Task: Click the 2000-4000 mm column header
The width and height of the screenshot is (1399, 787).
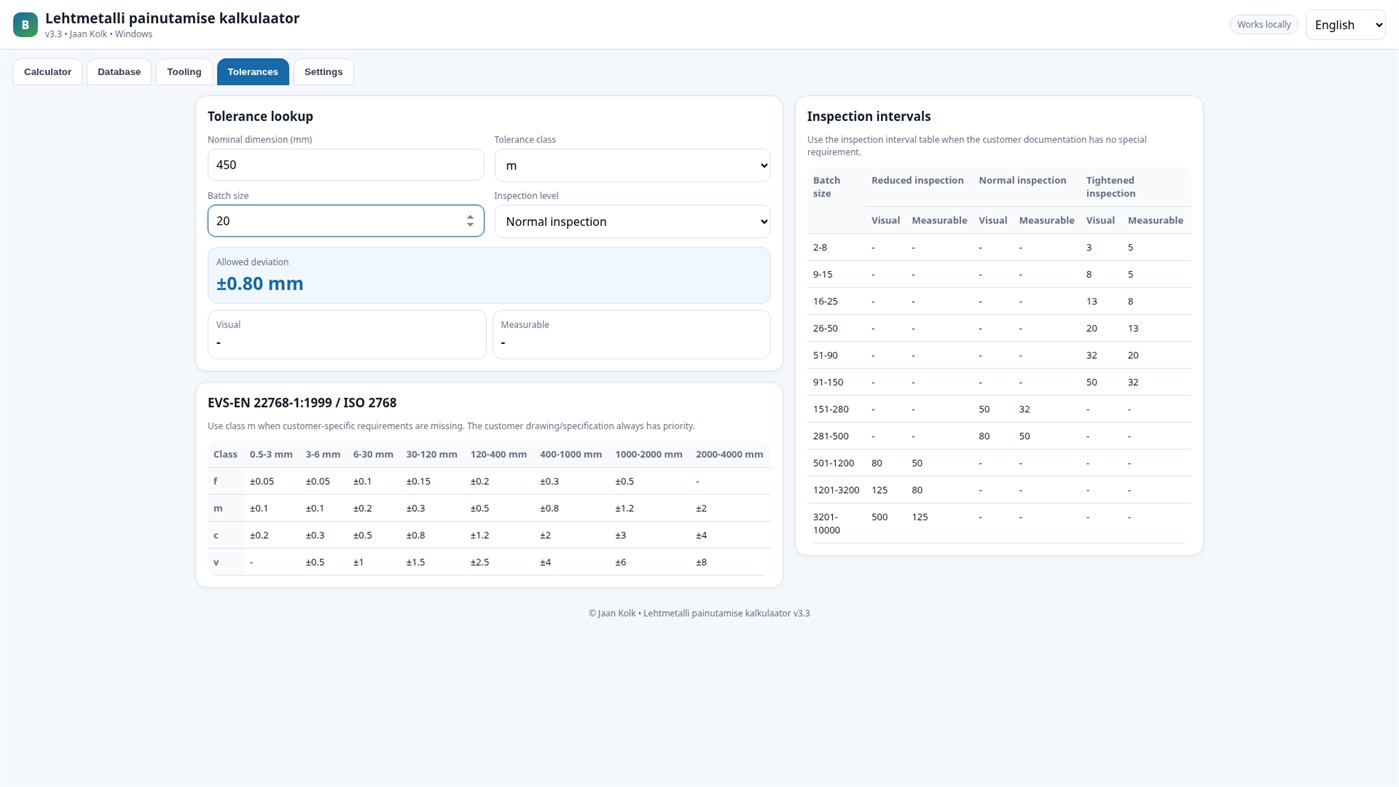Action: 729,454
